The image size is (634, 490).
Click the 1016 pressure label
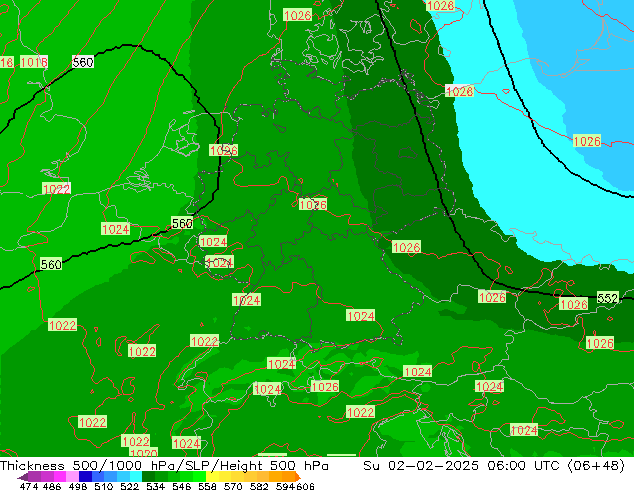(34, 62)
